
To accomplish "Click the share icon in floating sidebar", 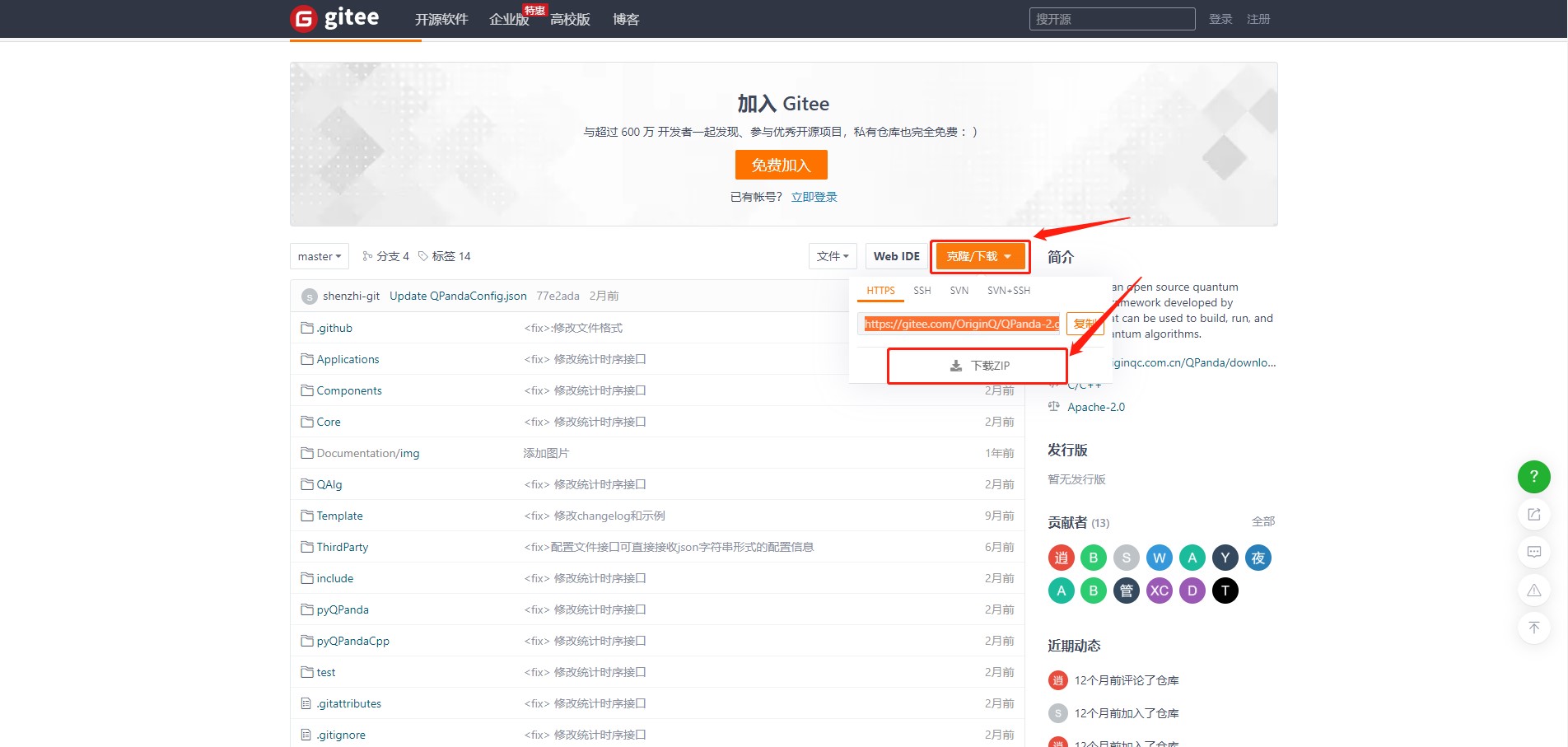I will click(1533, 514).
